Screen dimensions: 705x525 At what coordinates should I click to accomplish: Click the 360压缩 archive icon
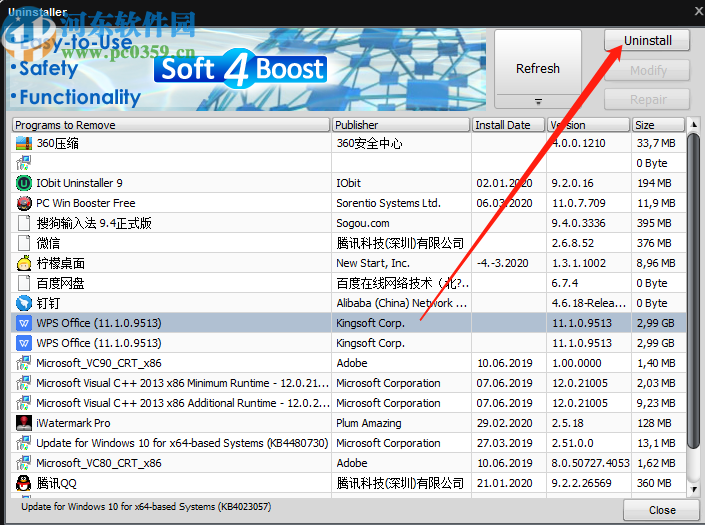[x=24, y=143]
